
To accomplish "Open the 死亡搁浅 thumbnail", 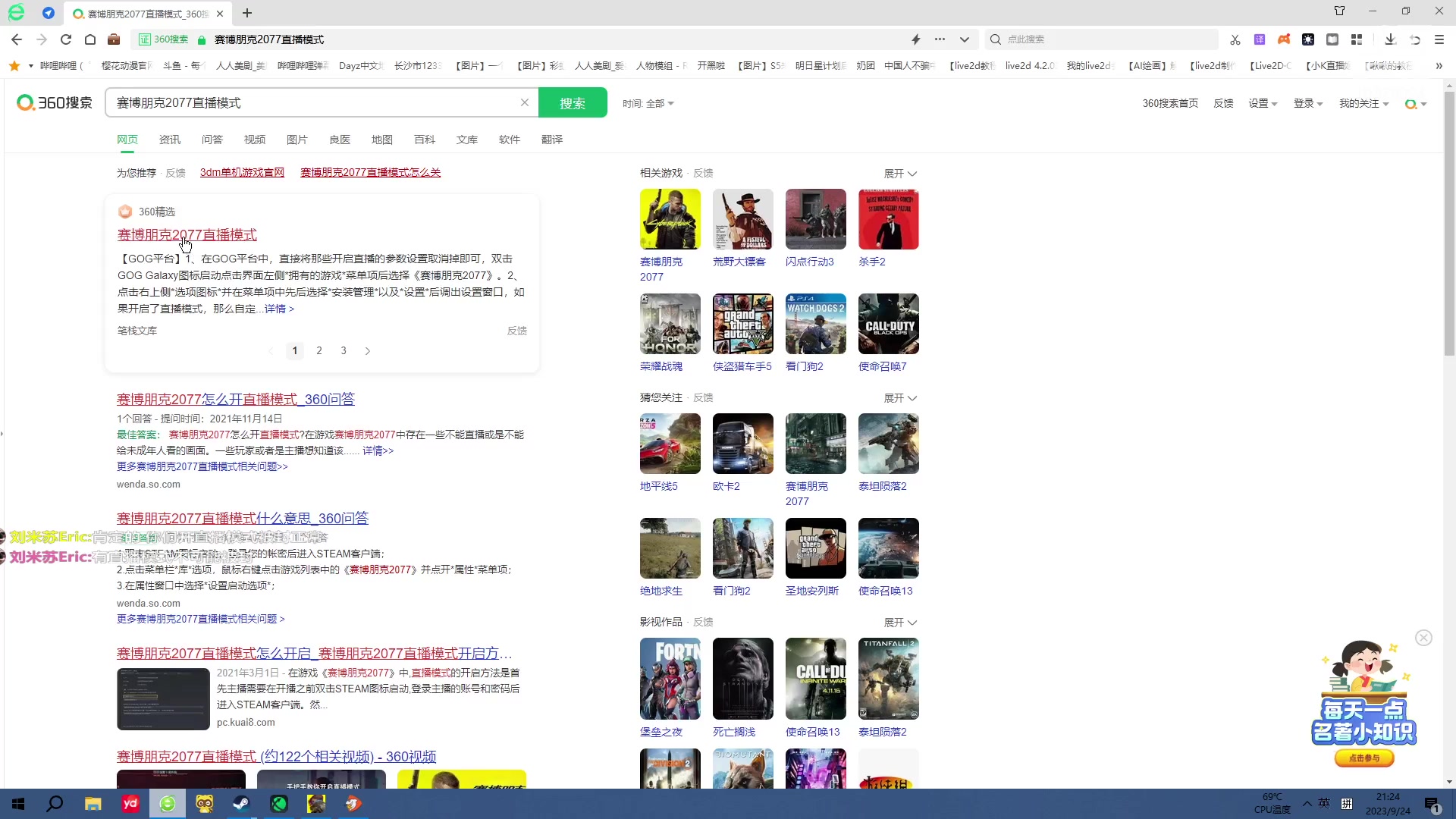I will tap(743, 679).
